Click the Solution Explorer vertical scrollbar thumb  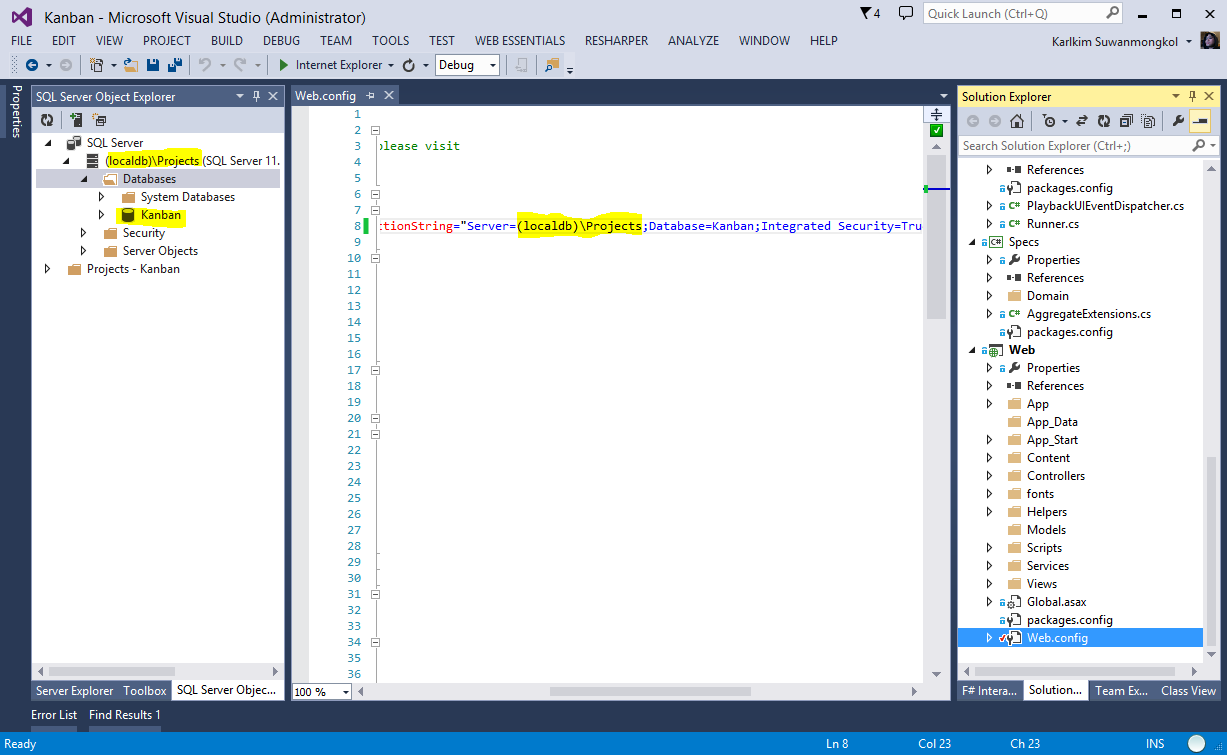1212,551
